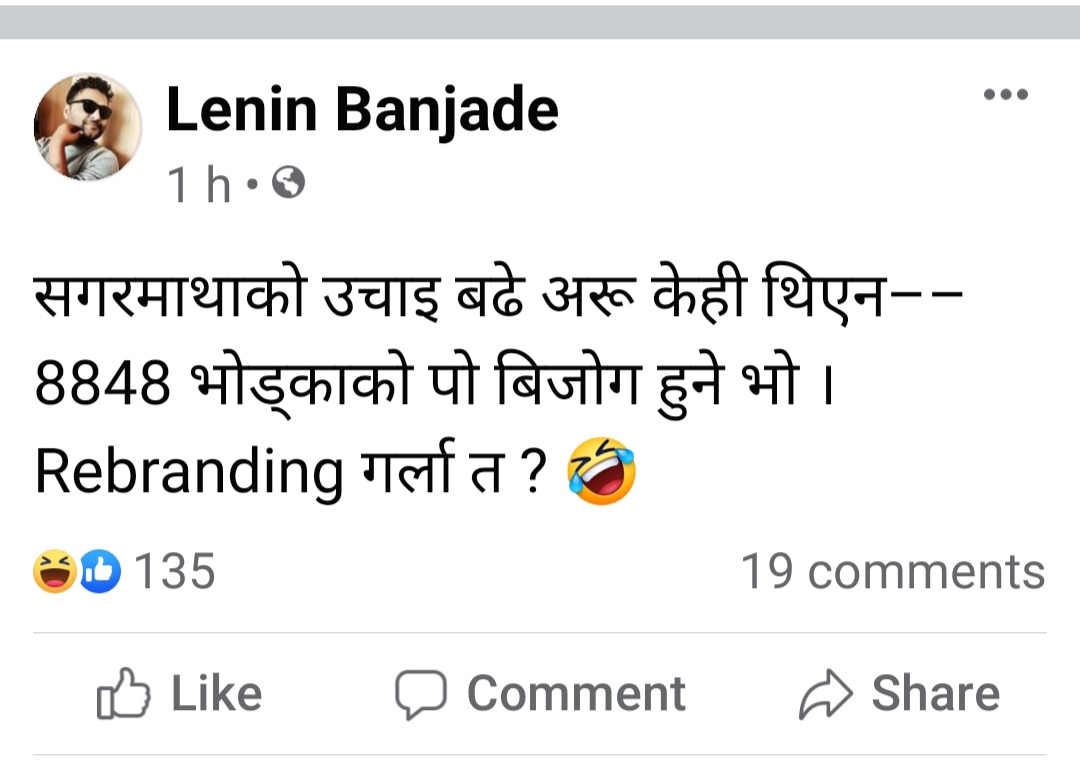Viewport: 1080px width, 762px height.
Task: Click the blue thumbs-up reaction icon
Action: tap(101, 571)
